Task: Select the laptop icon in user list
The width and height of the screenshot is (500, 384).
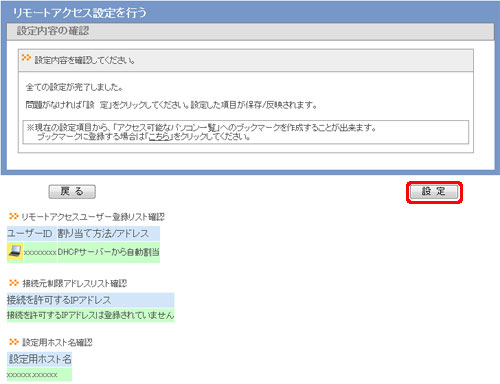Action: pyautogui.click(x=15, y=252)
